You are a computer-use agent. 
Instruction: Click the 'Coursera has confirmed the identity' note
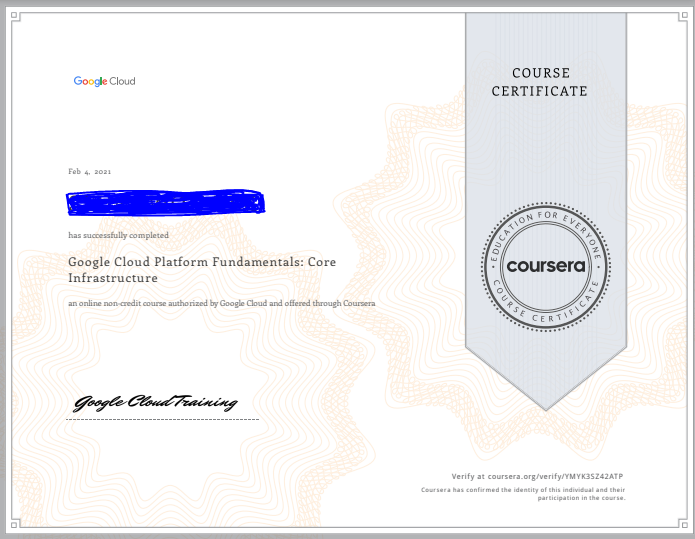[x=523, y=494]
